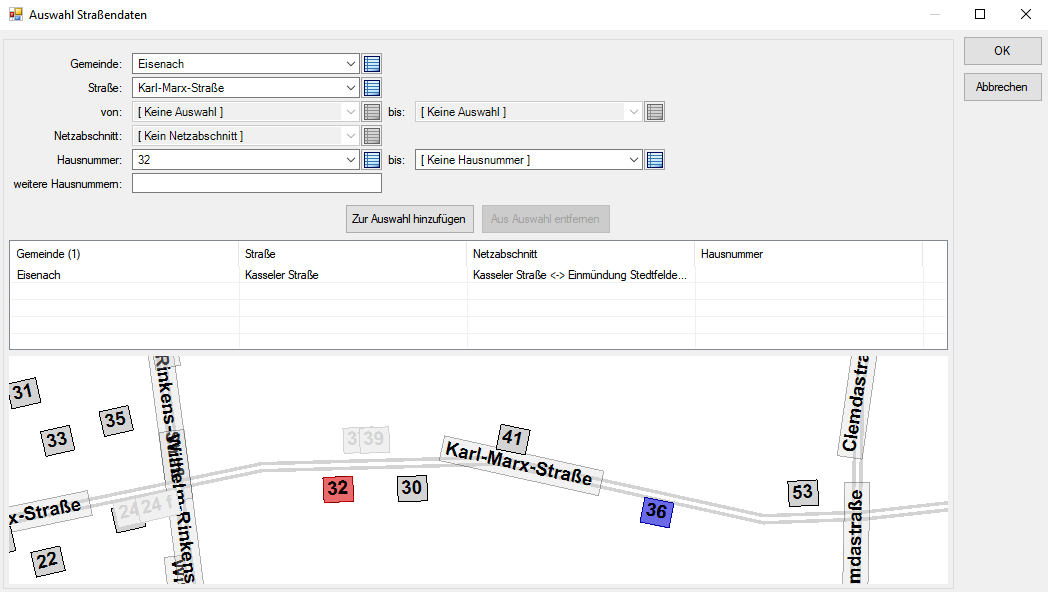Screen dimensions: 1048x592
Task: Click house number 53 marker on map
Action: [x=802, y=492]
